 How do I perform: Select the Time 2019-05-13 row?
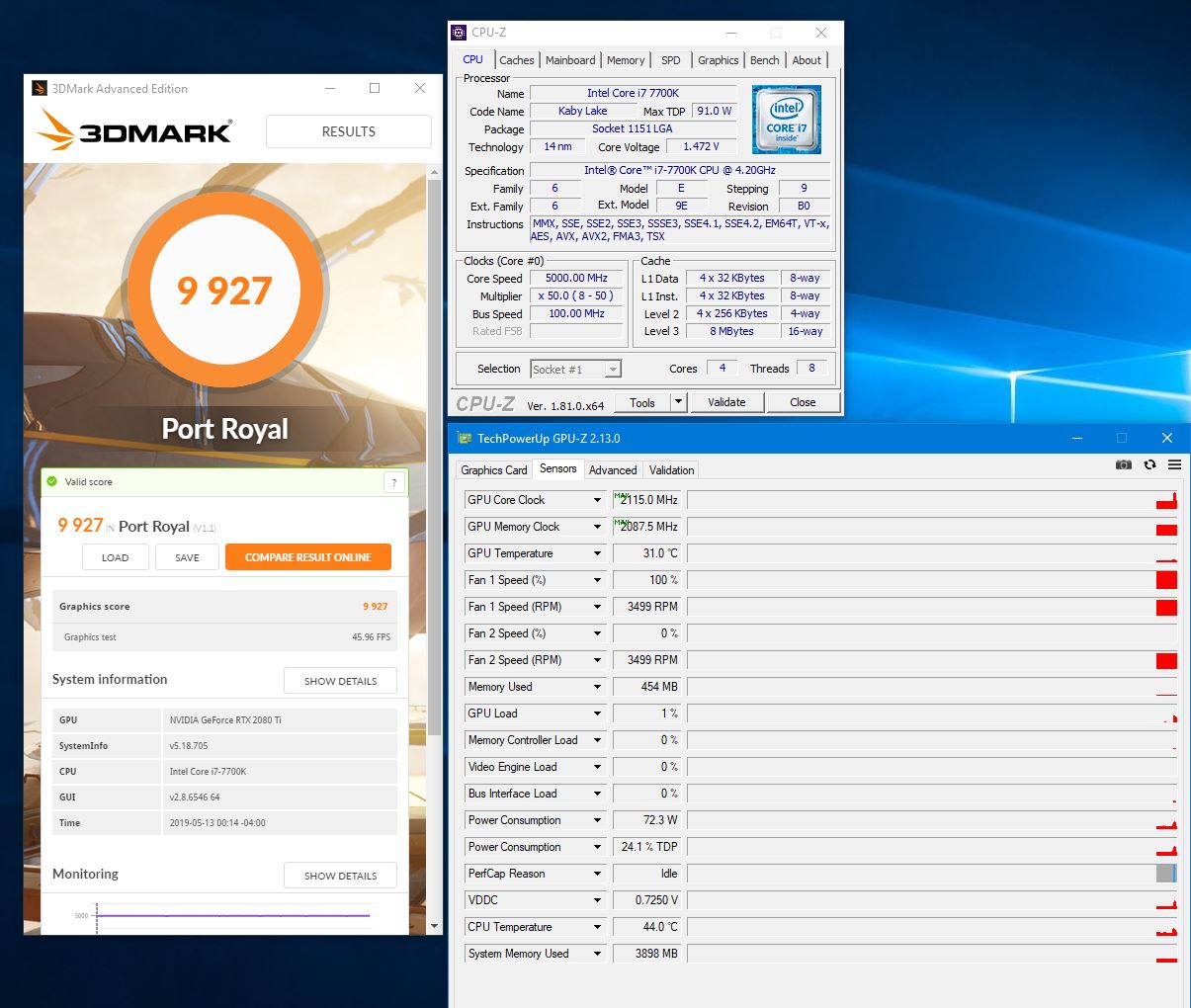[224, 823]
